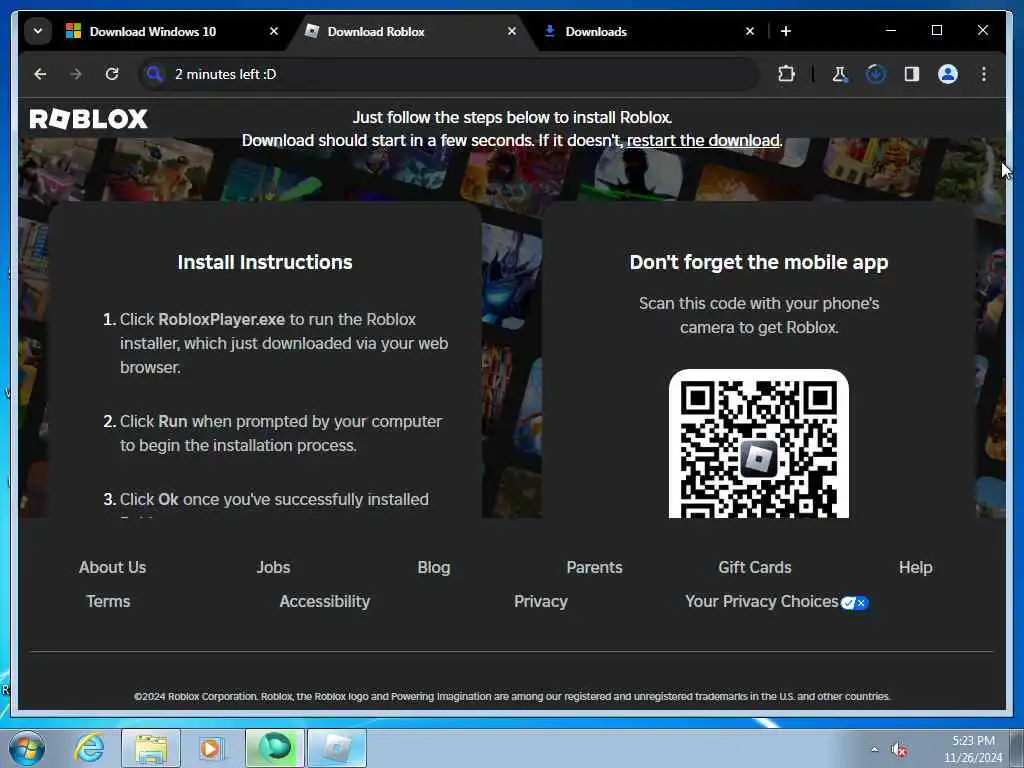Click the Don't forget the mobile app heading
The image size is (1024, 768).
click(759, 262)
